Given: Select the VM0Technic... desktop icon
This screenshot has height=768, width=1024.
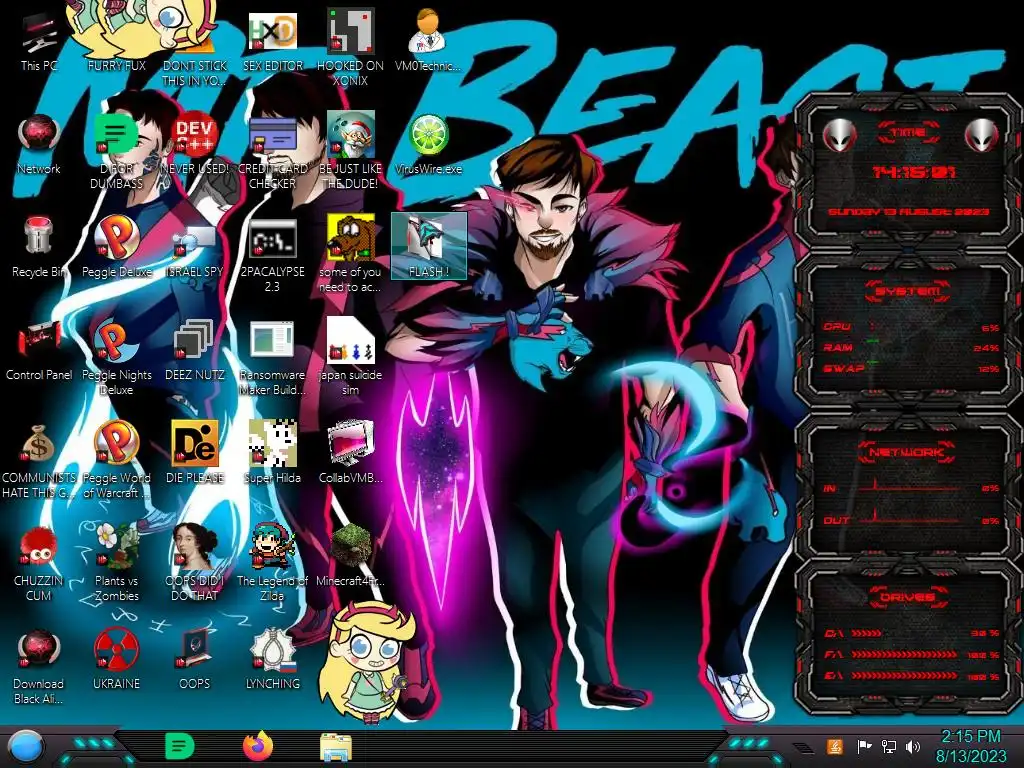Looking at the screenshot, I should pos(428,40).
